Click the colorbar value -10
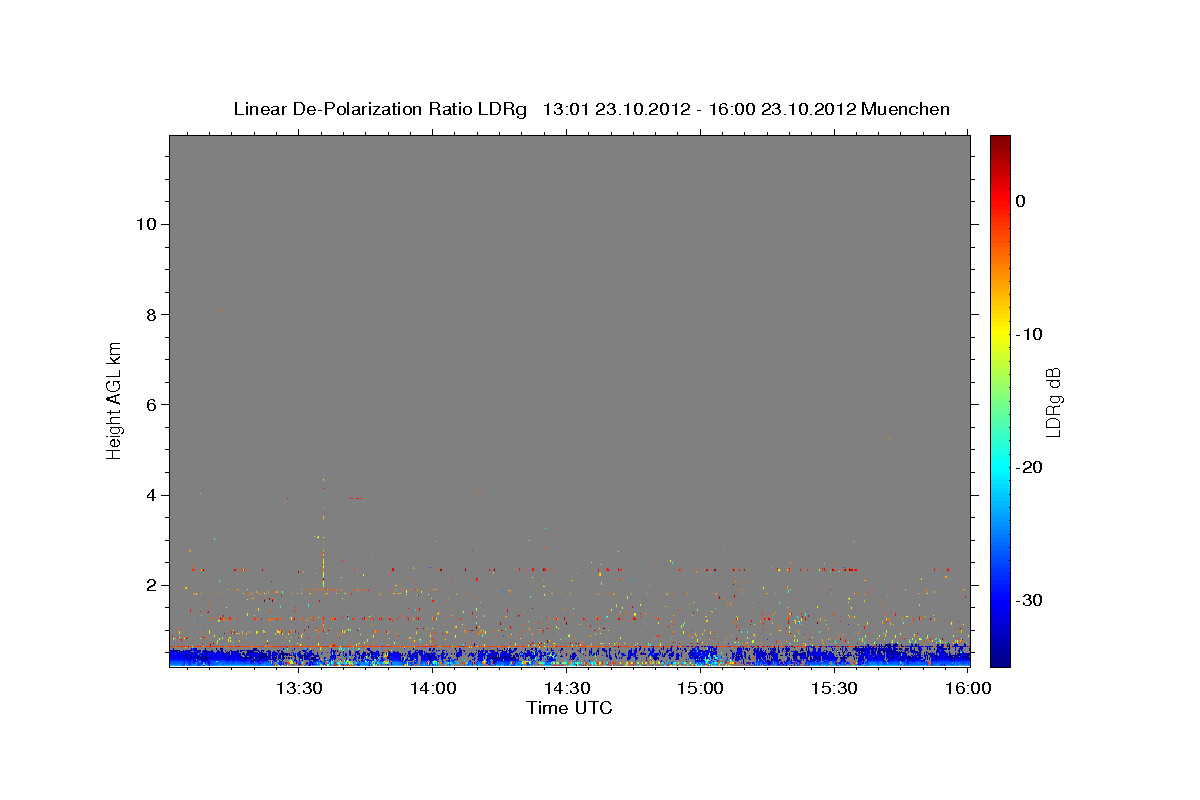This screenshot has height=800, width=1200. 1030,334
